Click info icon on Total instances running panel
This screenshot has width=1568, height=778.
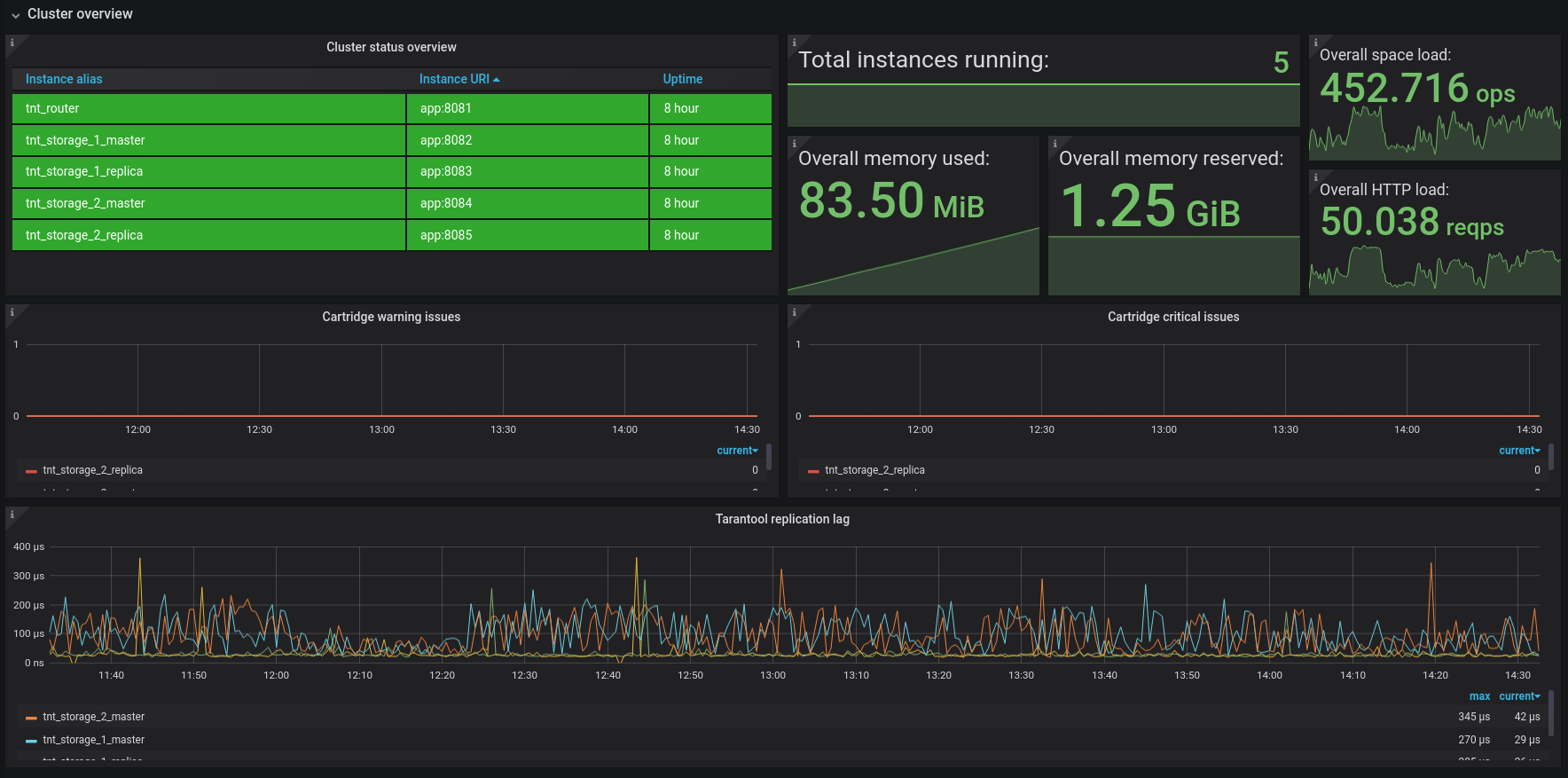[794, 43]
